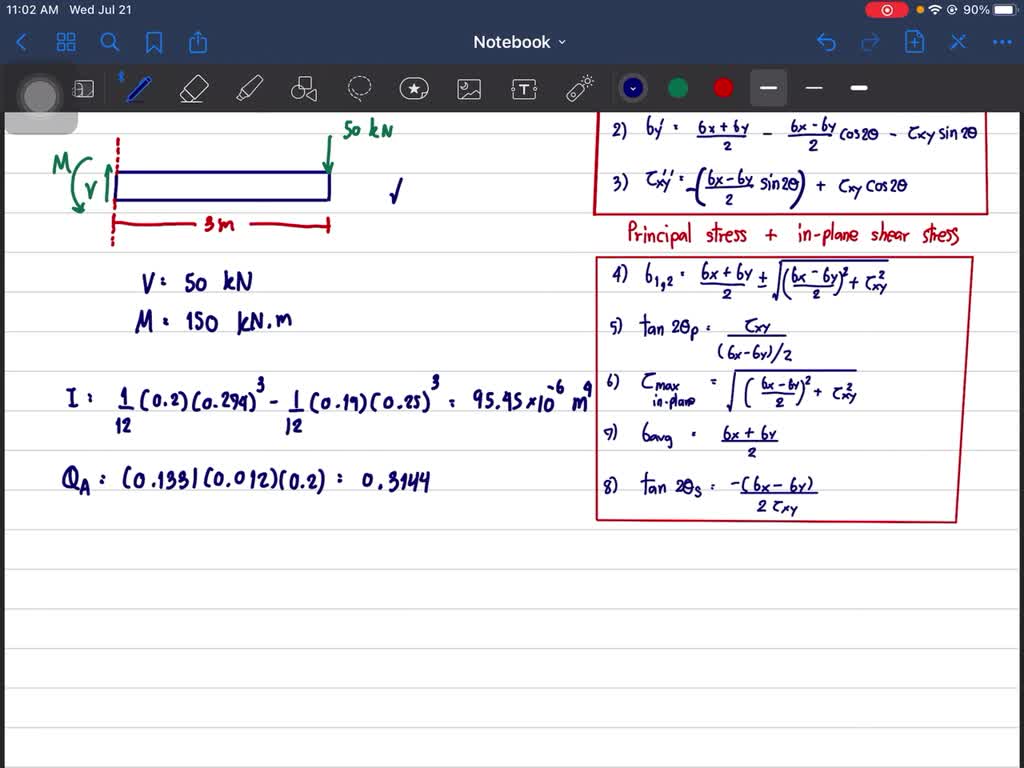Select the Eraser tool
The width and height of the screenshot is (1024, 768).
click(x=194, y=88)
